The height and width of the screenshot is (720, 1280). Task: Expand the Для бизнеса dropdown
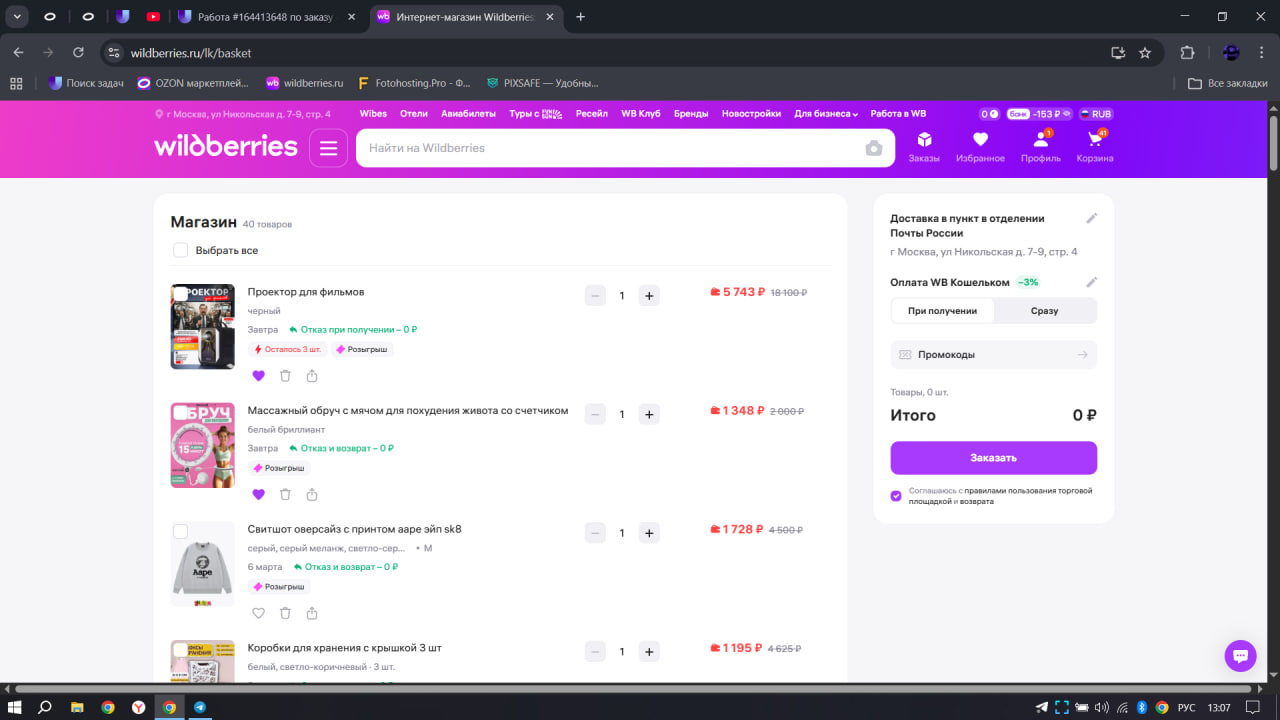pos(826,114)
